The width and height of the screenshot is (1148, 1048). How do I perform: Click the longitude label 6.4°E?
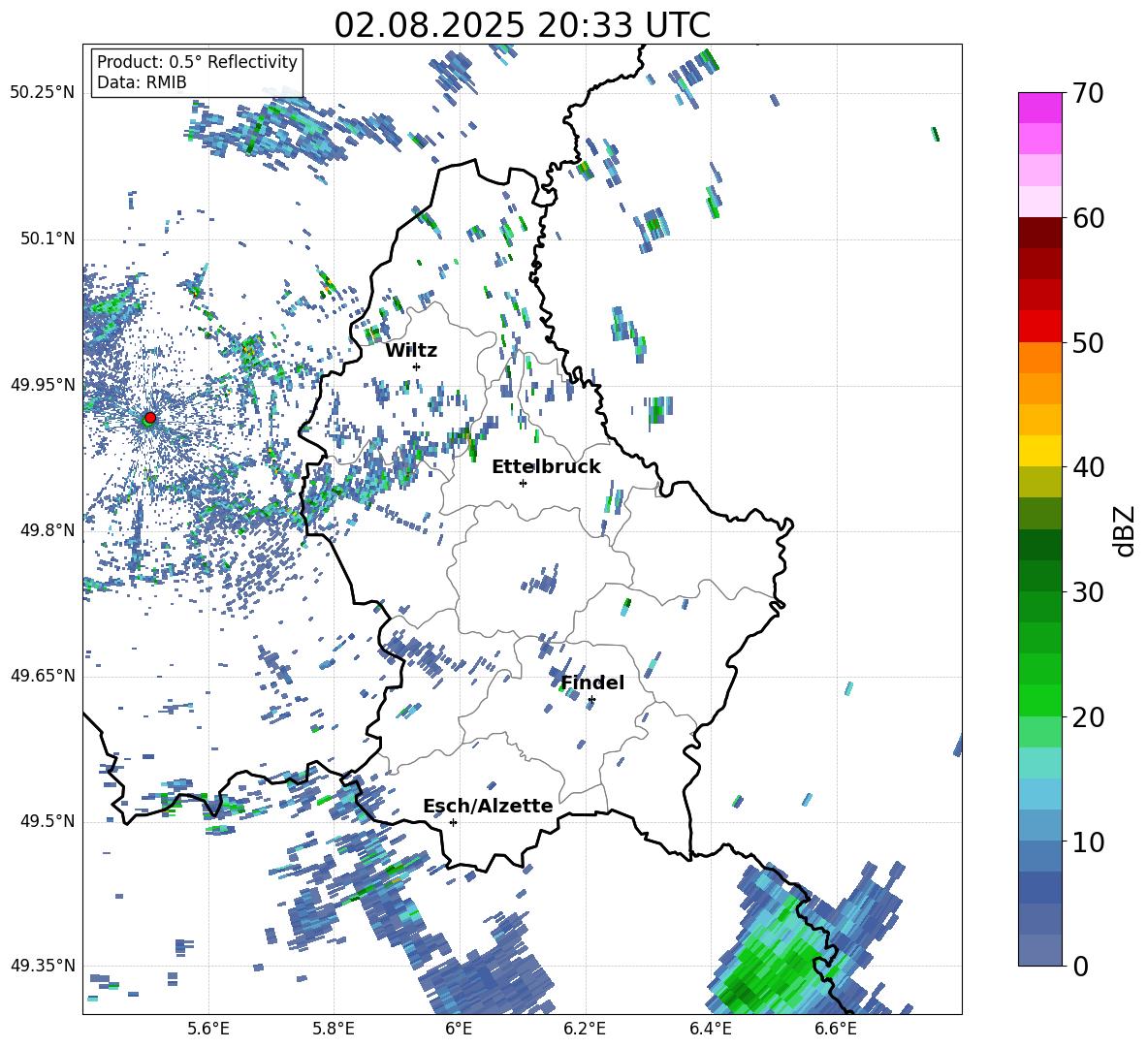[711, 1029]
